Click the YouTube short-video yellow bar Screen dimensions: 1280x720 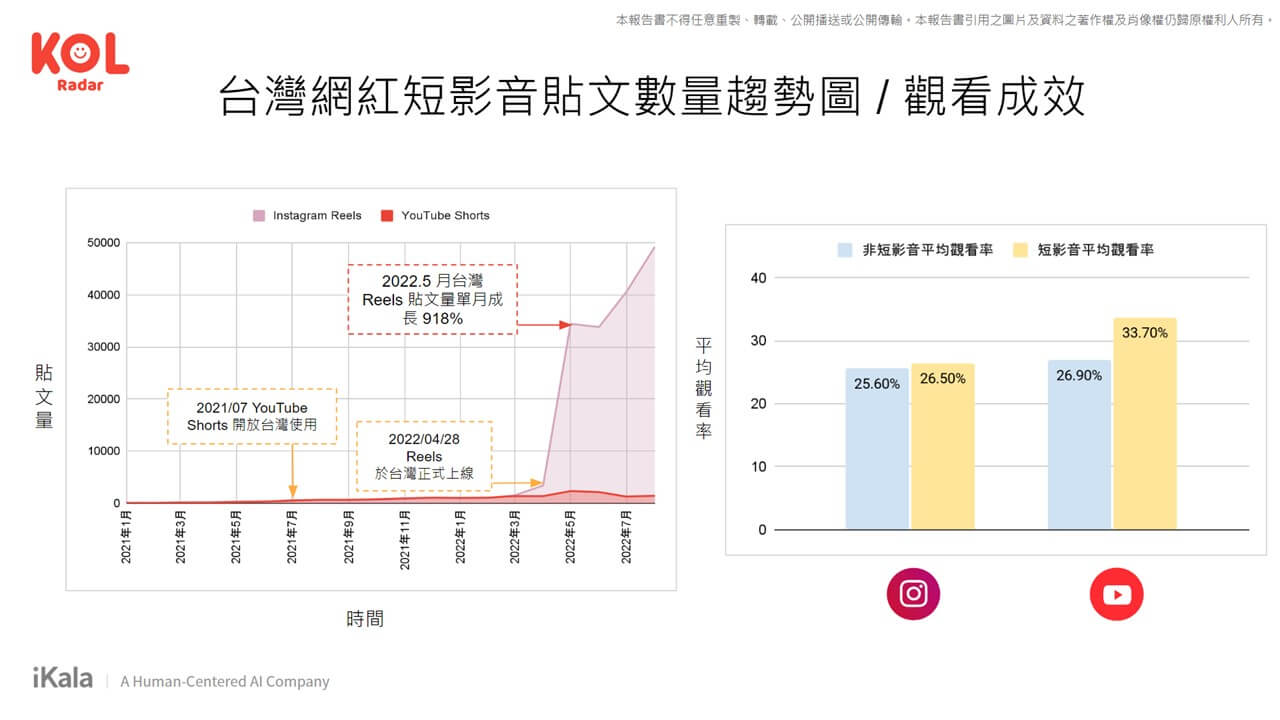click(1145, 423)
